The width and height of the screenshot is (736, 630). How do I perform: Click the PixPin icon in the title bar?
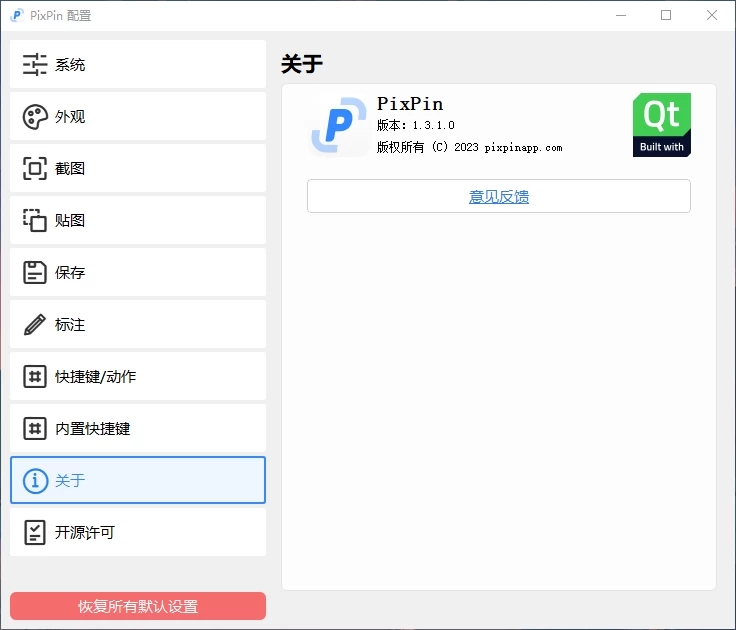[16, 15]
